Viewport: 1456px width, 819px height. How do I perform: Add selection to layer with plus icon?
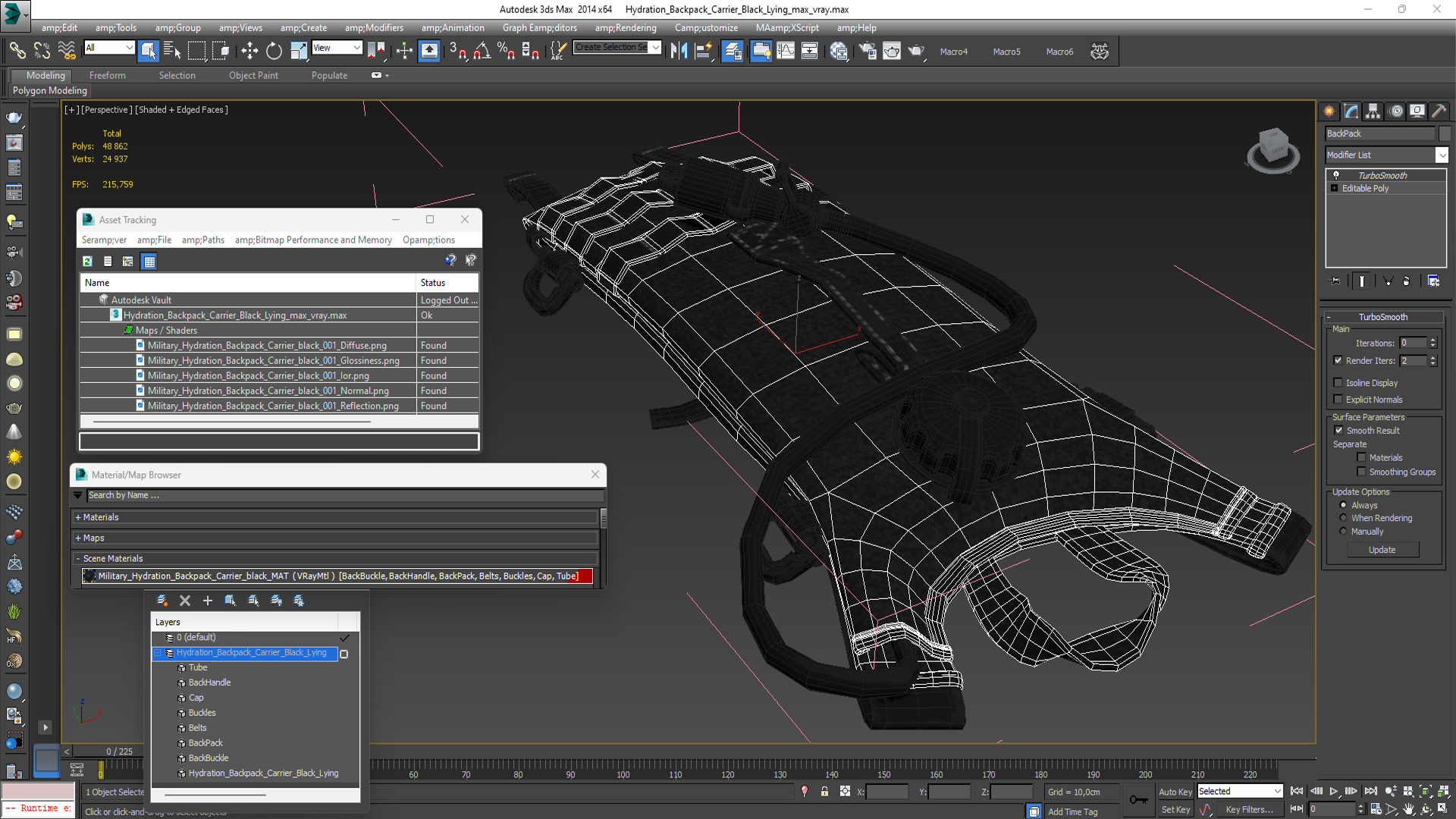tap(207, 600)
